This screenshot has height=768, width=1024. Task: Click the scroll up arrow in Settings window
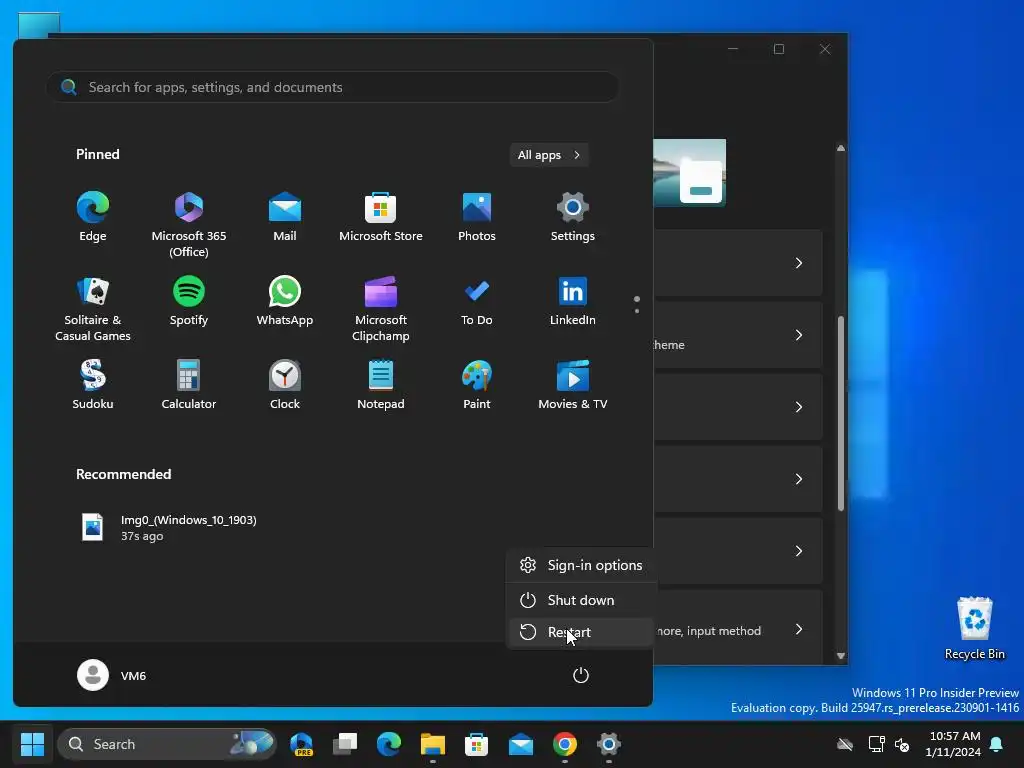[x=840, y=148]
